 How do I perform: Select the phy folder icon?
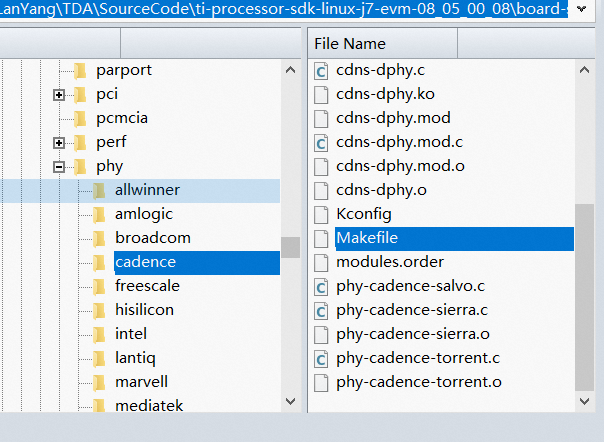click(x=80, y=167)
